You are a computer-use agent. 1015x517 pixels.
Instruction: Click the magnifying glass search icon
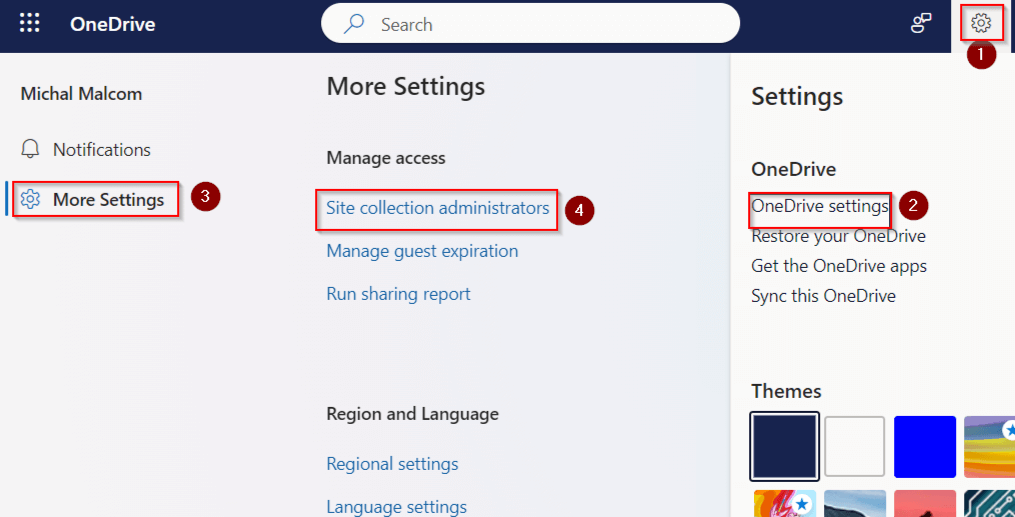click(354, 24)
